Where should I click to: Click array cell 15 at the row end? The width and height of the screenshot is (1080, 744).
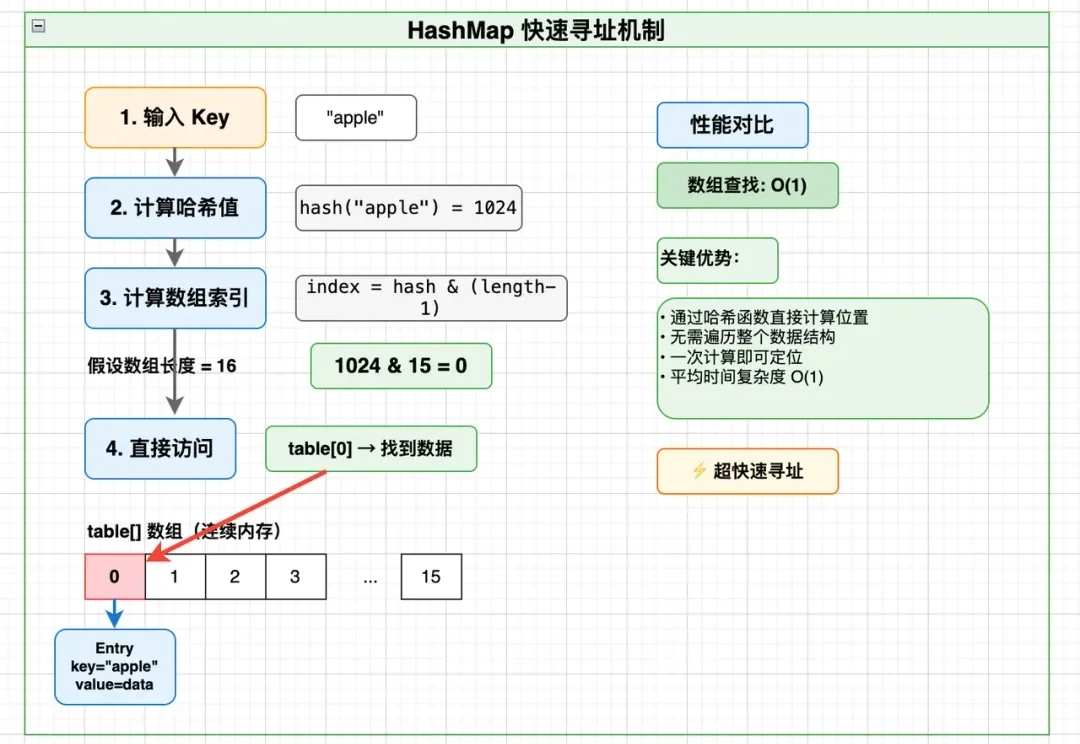click(x=431, y=576)
